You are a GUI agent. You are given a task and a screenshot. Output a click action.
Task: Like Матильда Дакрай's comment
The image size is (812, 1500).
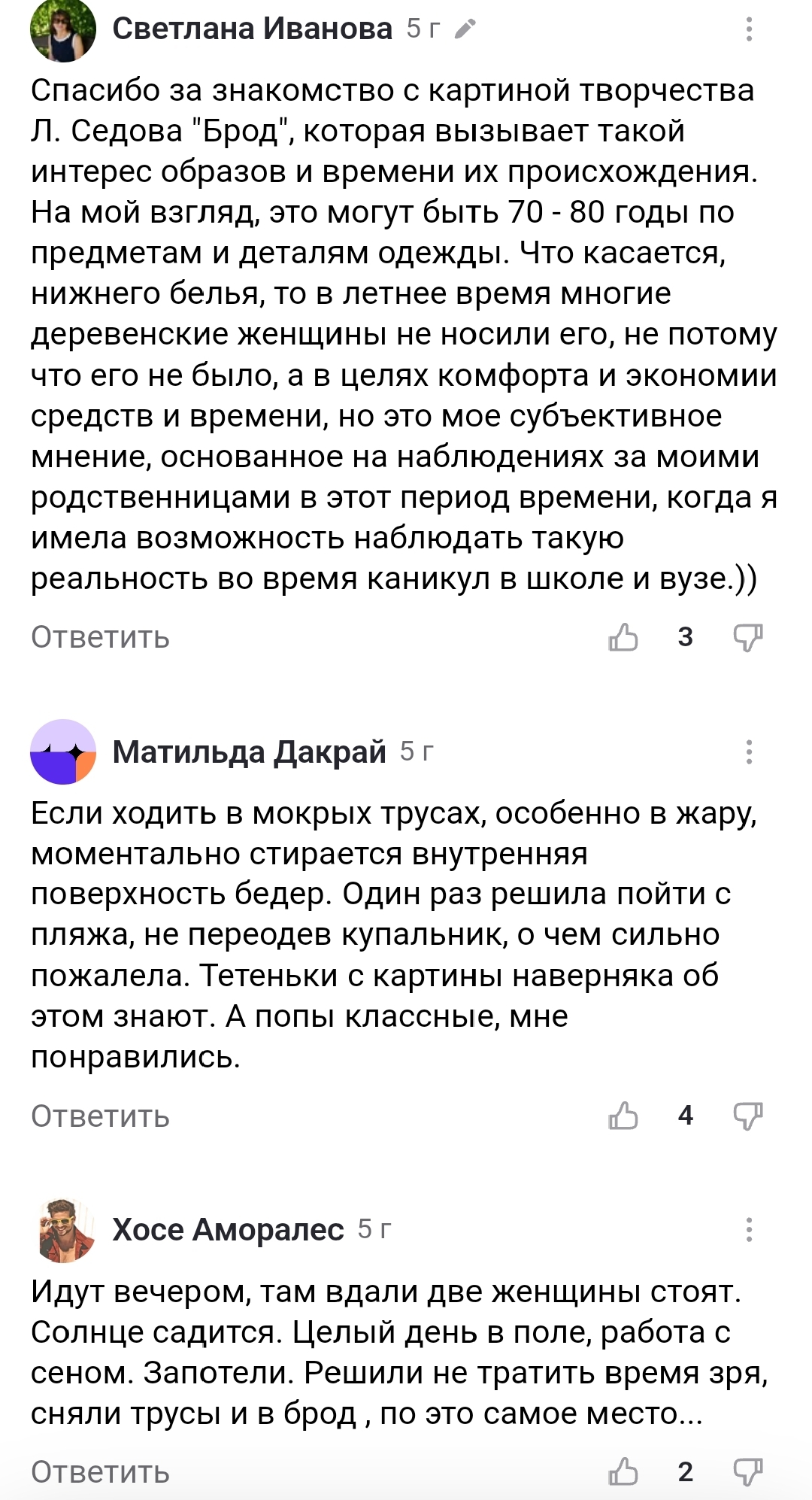tap(623, 1116)
